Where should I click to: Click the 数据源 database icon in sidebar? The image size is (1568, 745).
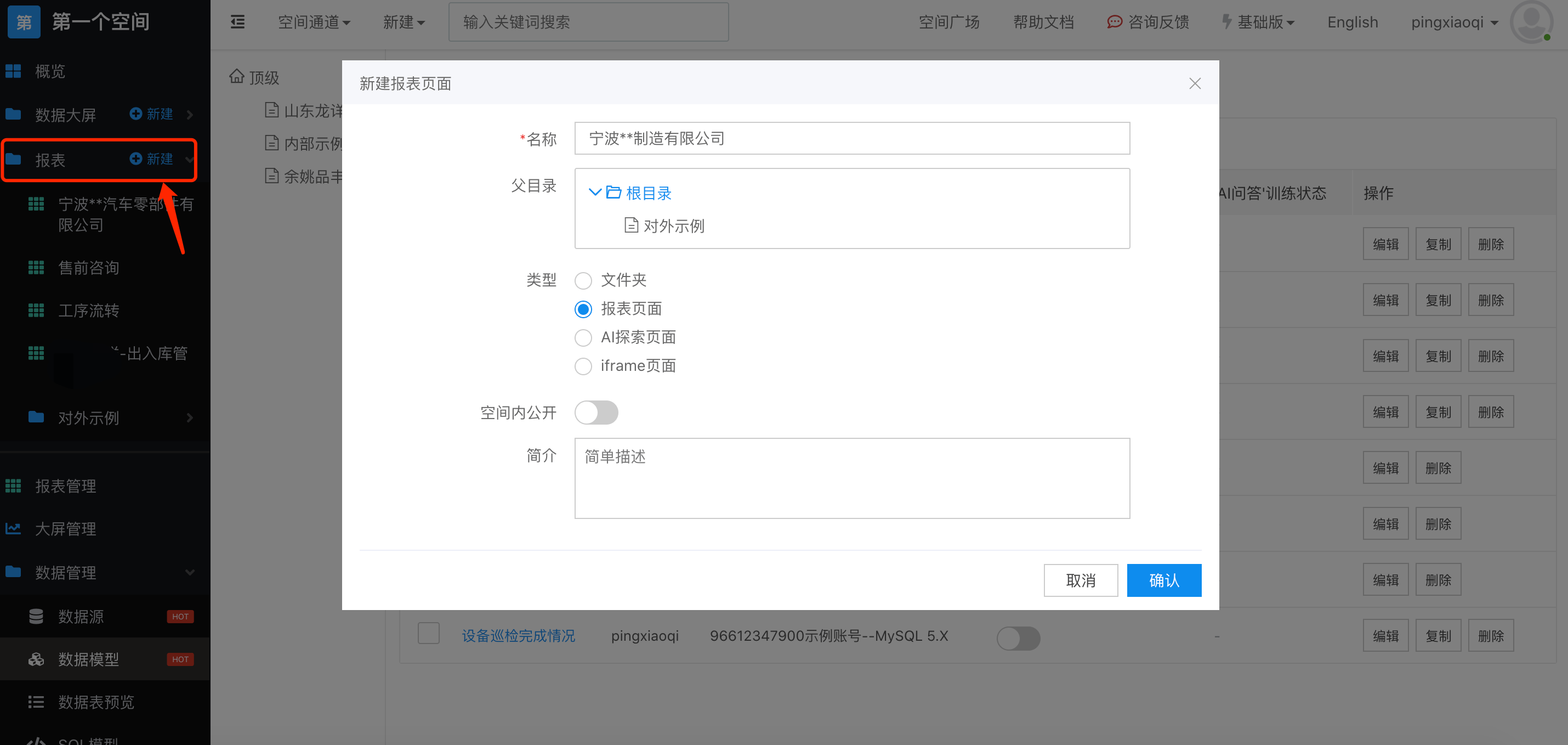coord(36,617)
